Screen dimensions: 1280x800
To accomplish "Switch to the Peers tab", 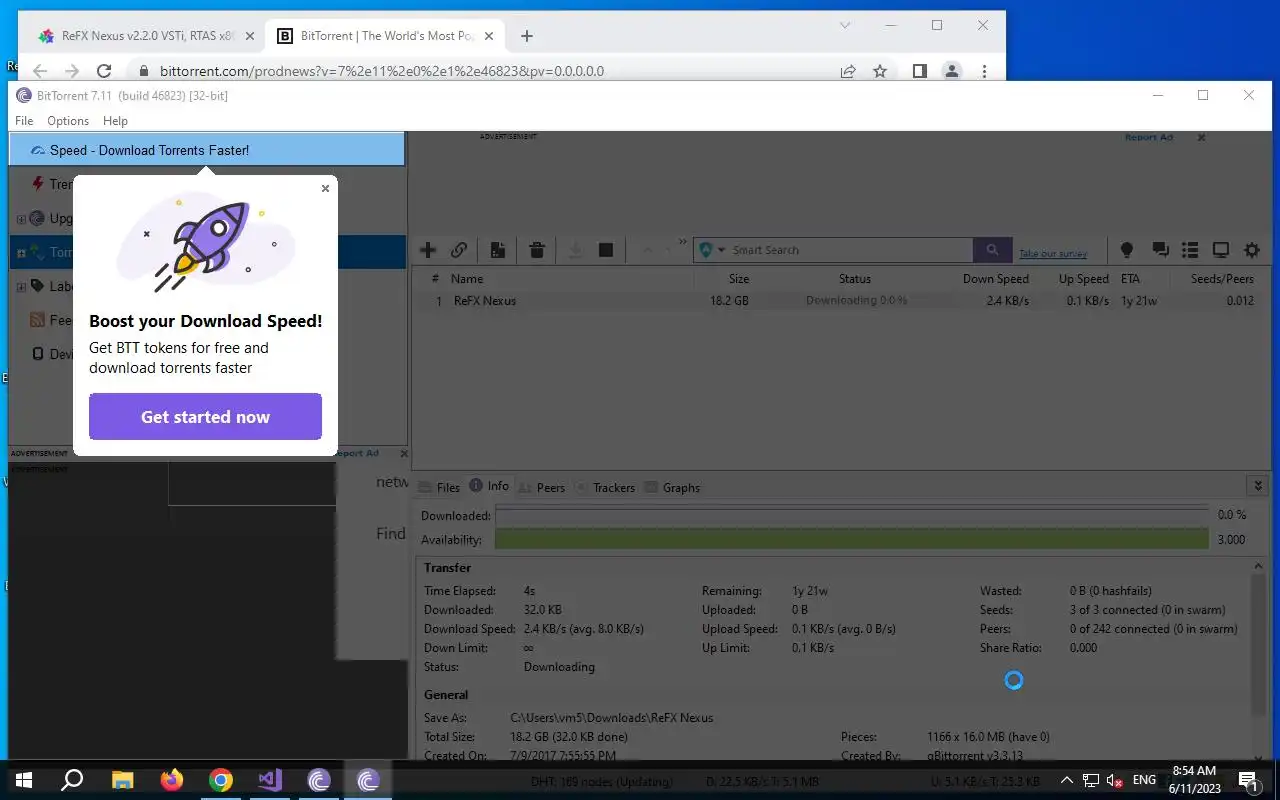I will pyautogui.click(x=541, y=487).
